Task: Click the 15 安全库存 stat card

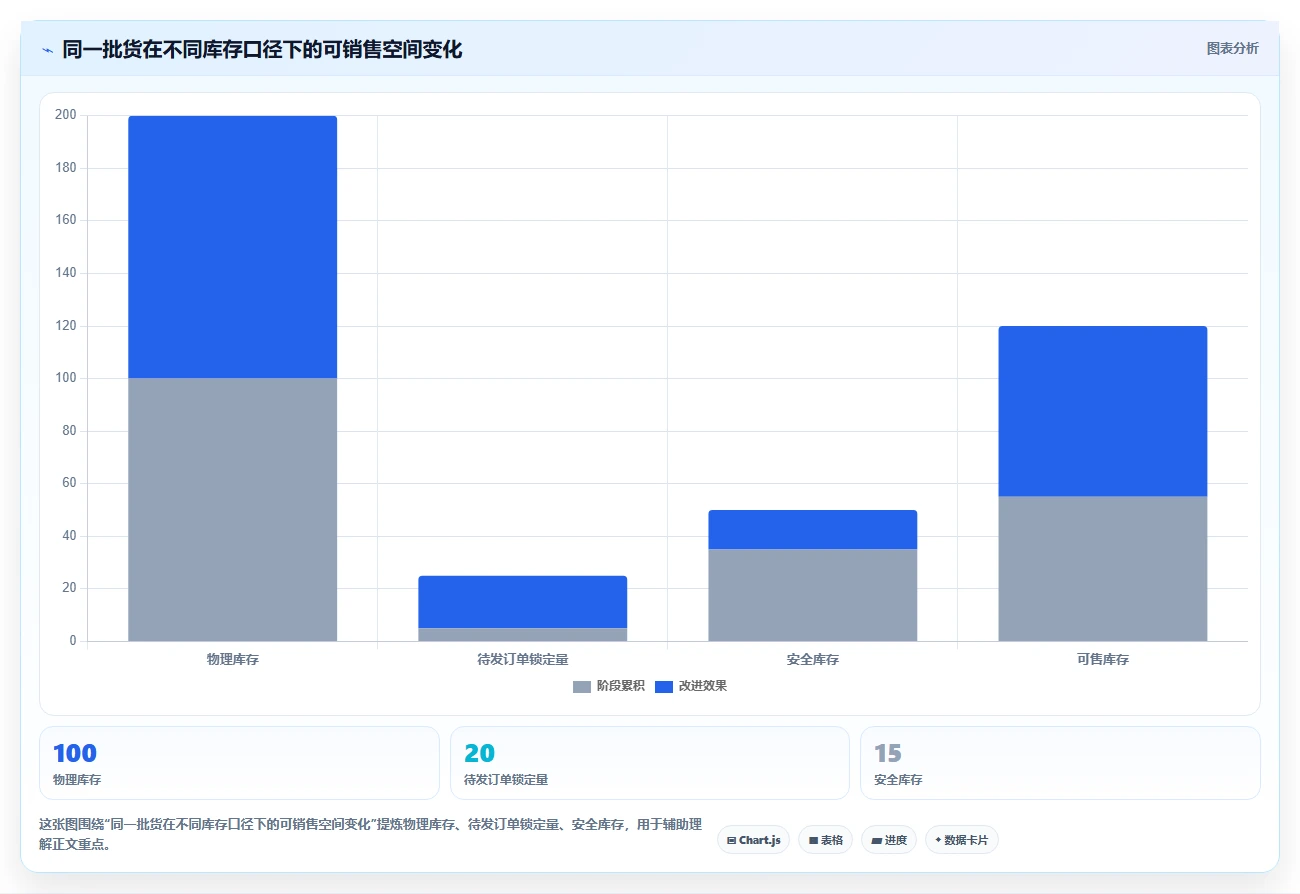Action: point(1060,763)
